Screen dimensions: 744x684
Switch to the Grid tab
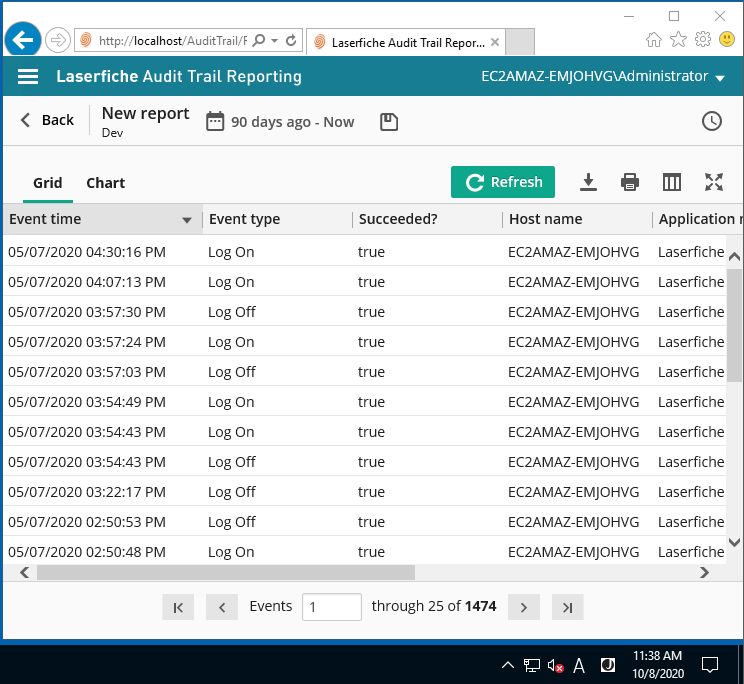click(47, 183)
